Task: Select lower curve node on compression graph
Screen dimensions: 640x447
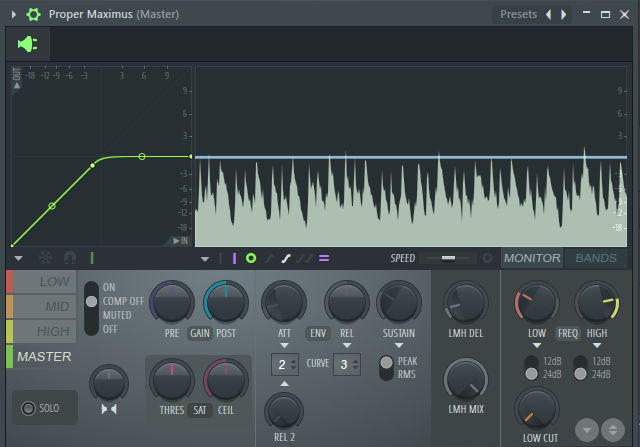Action: point(52,206)
